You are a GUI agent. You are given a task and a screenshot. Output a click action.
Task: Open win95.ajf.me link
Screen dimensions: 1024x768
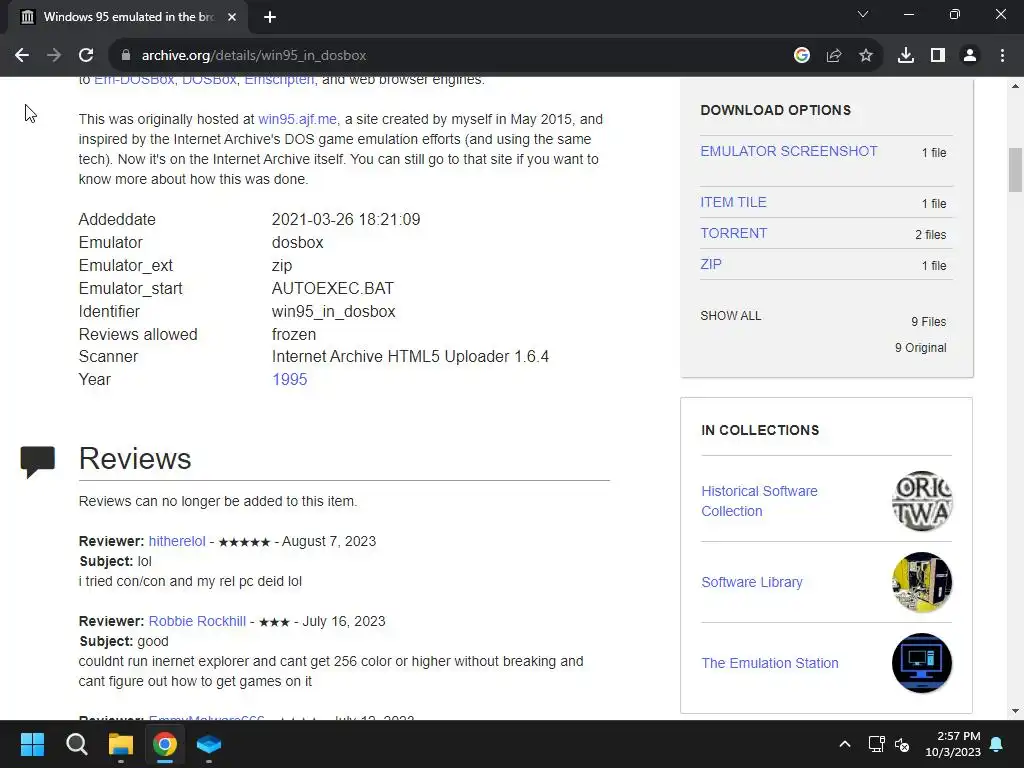[x=297, y=120]
